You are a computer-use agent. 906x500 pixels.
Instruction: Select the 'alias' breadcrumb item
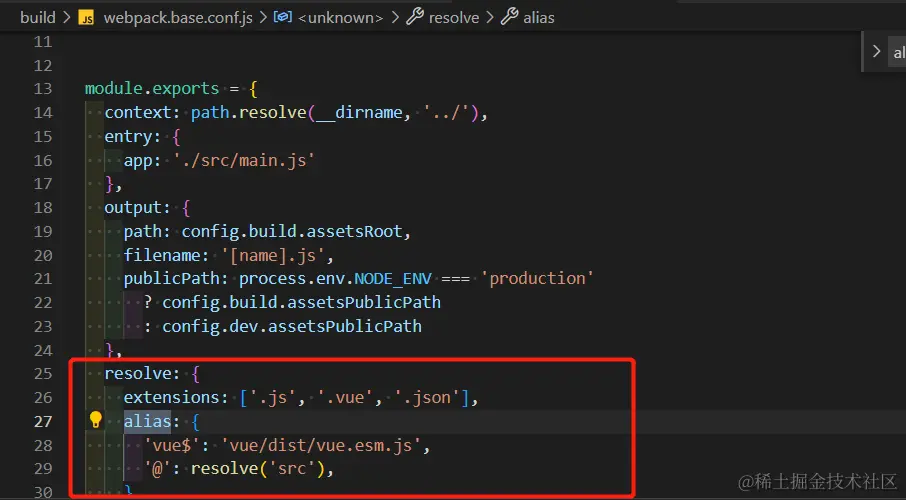point(539,18)
